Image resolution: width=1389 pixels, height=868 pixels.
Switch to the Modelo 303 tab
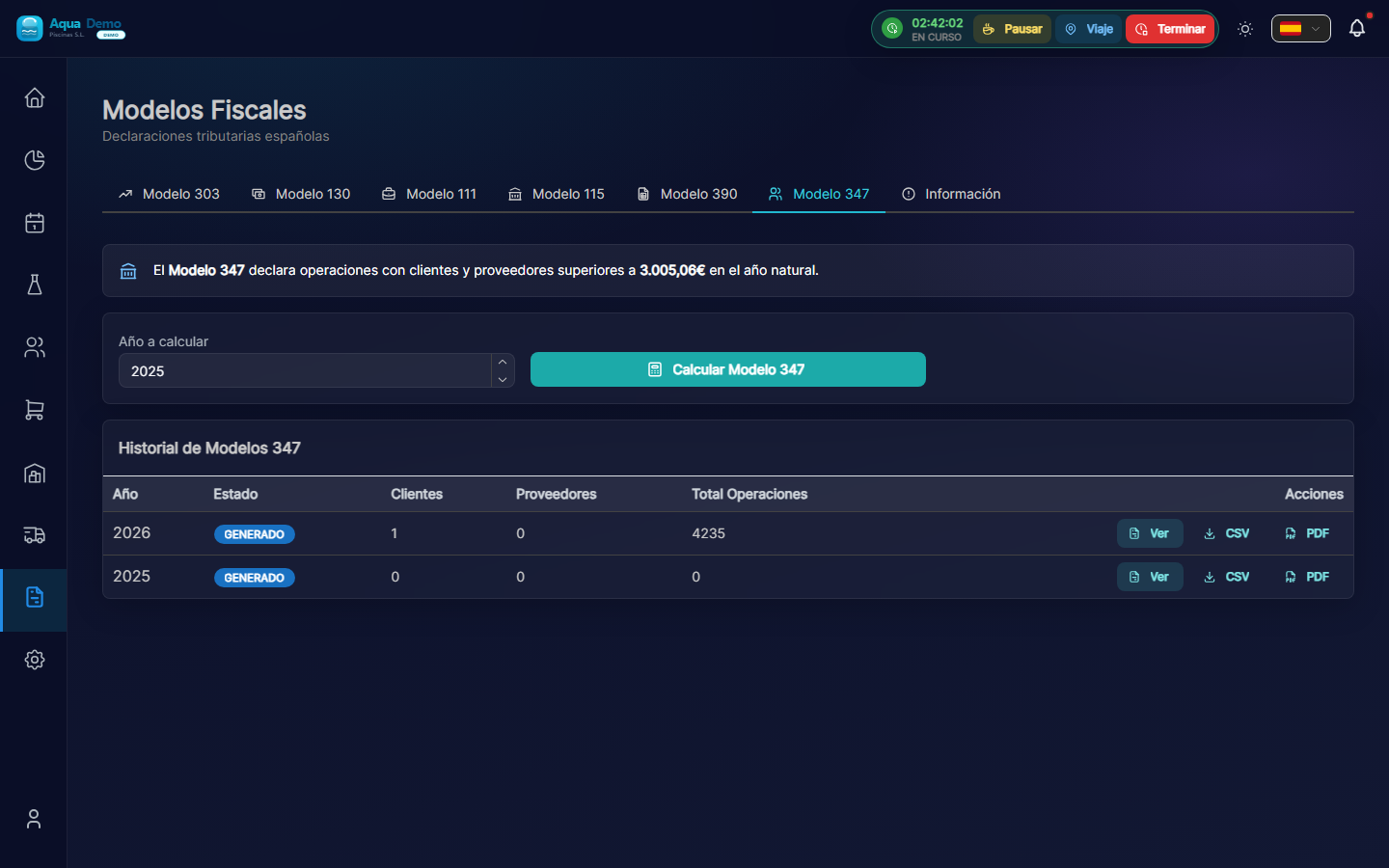tap(169, 194)
